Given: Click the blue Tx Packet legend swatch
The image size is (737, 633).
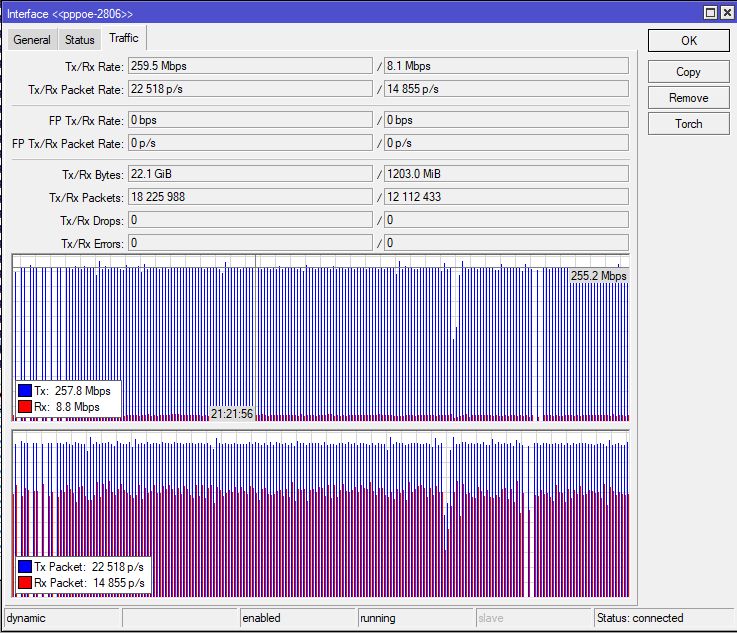Looking at the screenshot, I should click(x=25, y=566).
